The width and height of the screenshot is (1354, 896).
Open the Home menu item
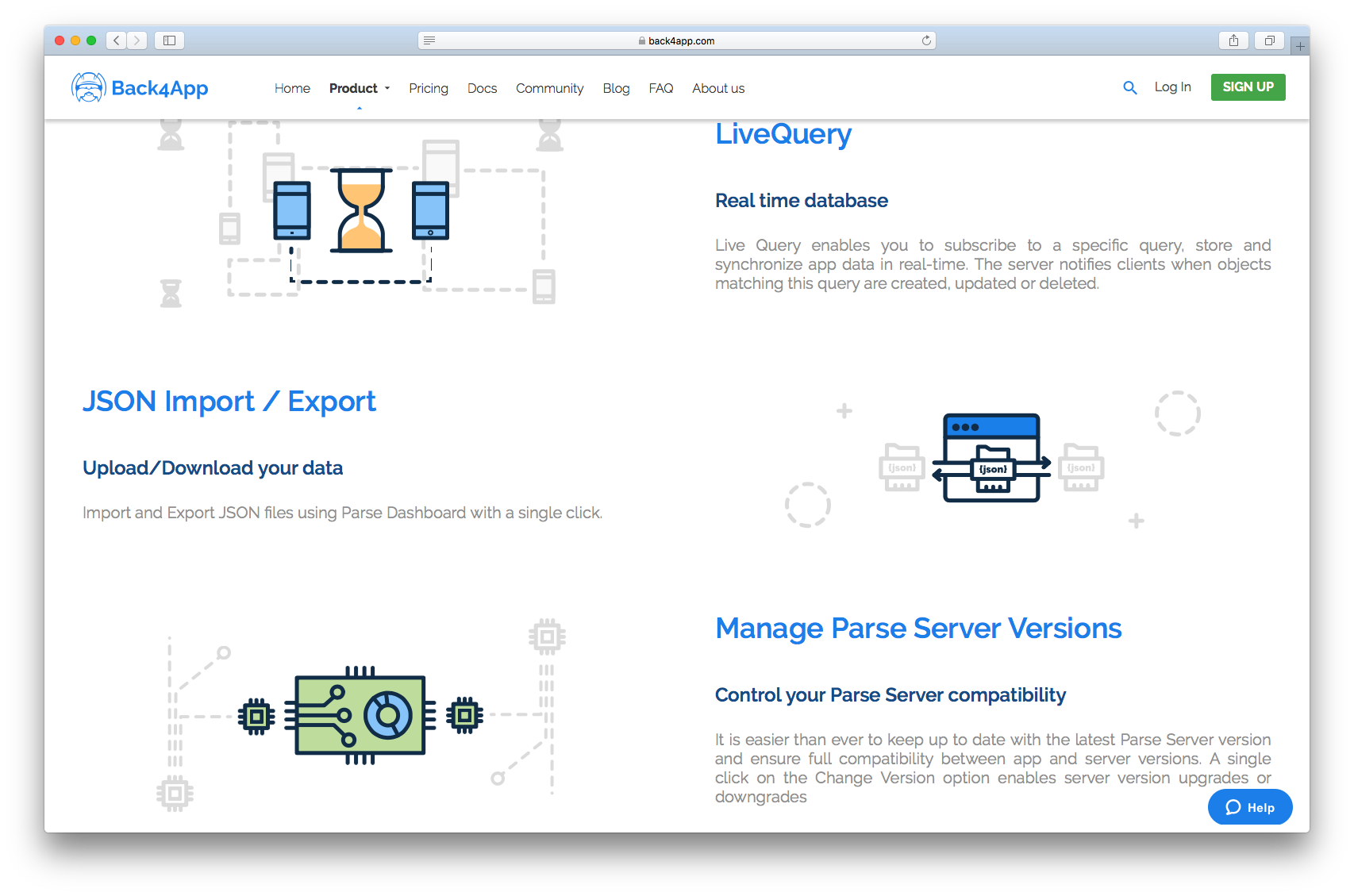tap(292, 88)
